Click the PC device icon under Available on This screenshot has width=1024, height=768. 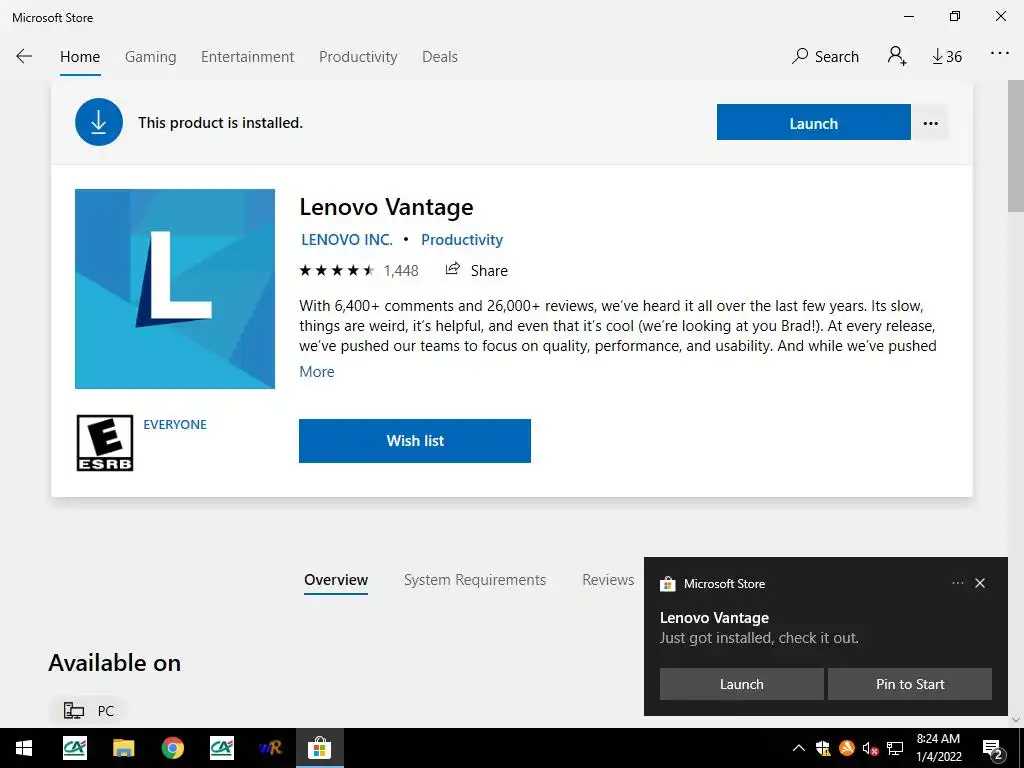pyautogui.click(x=74, y=711)
